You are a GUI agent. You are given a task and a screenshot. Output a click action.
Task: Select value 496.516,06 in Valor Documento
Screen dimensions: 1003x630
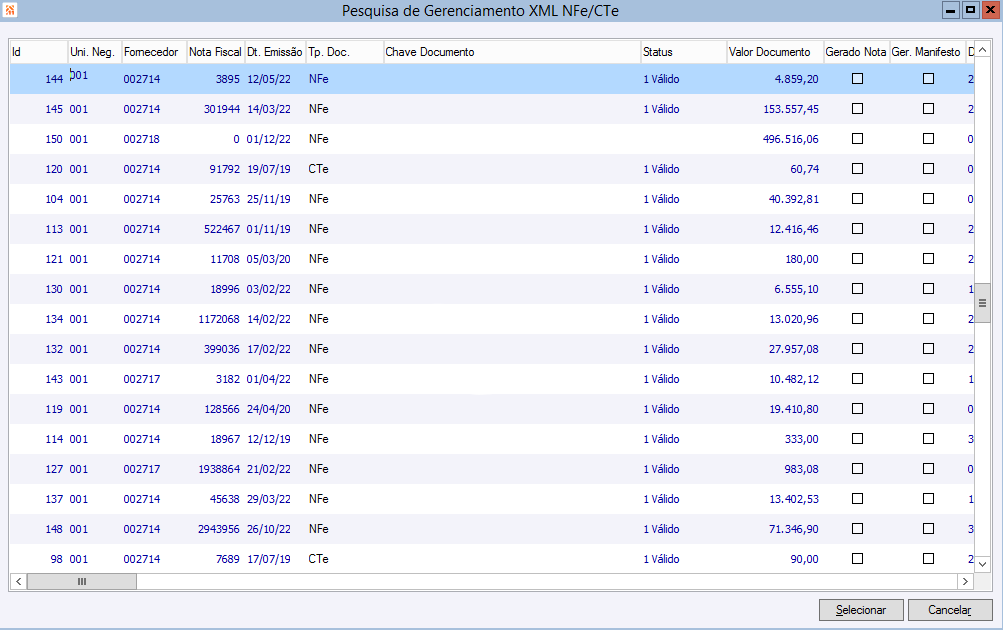click(791, 139)
